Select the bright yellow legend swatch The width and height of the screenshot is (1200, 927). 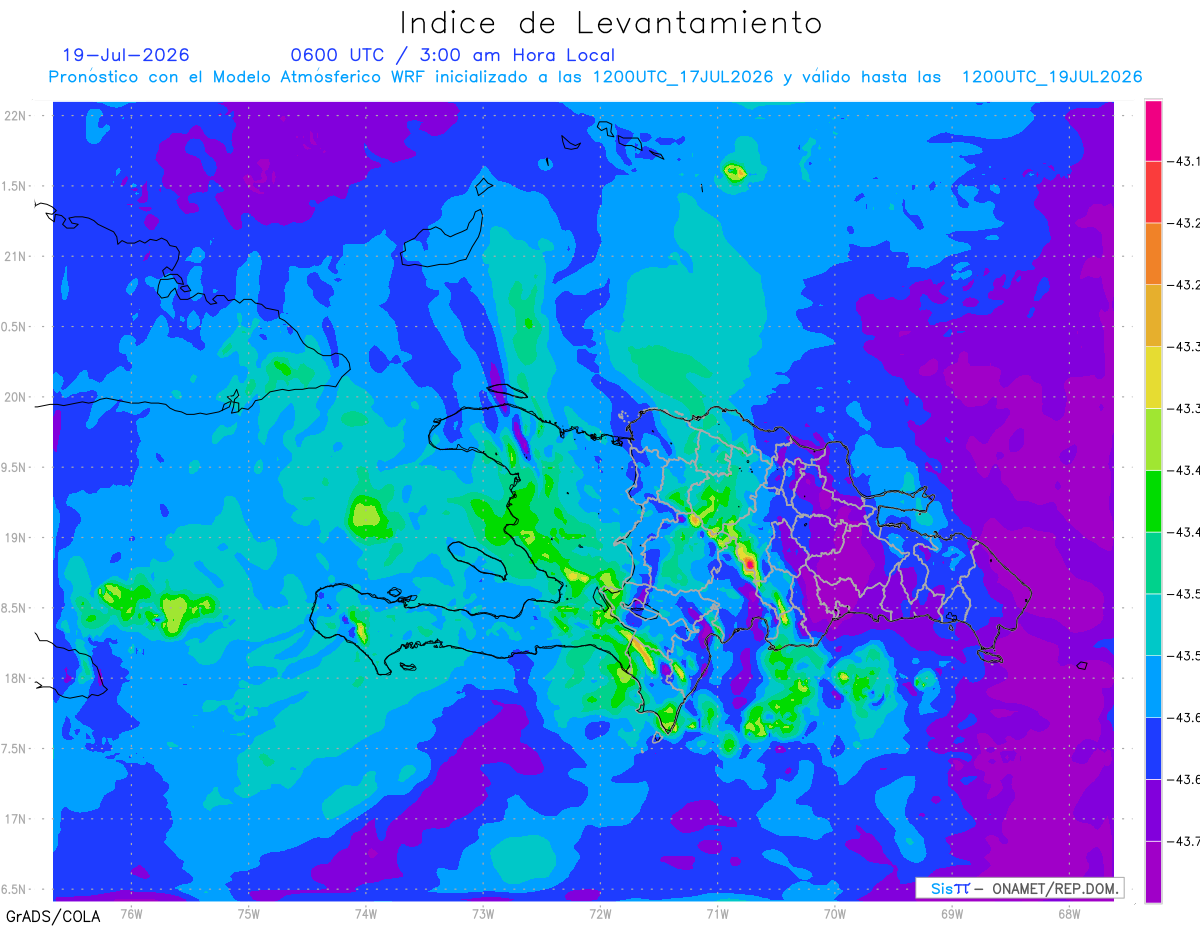(x=1153, y=377)
